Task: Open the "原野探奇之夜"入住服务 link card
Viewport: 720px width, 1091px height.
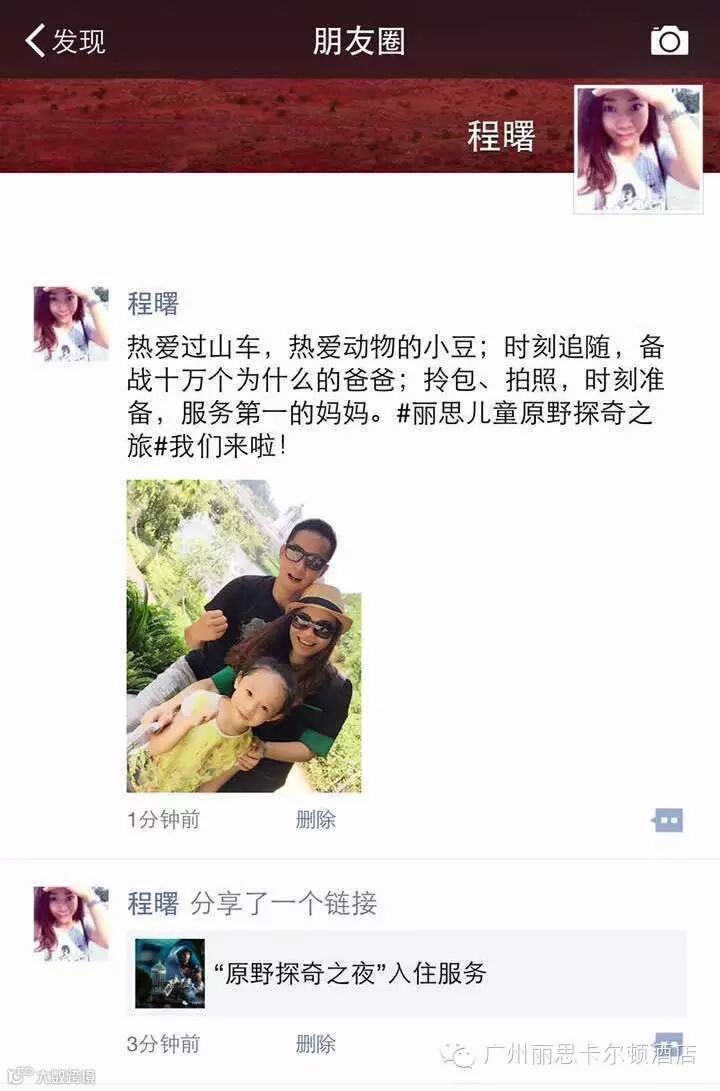Action: click(x=406, y=973)
